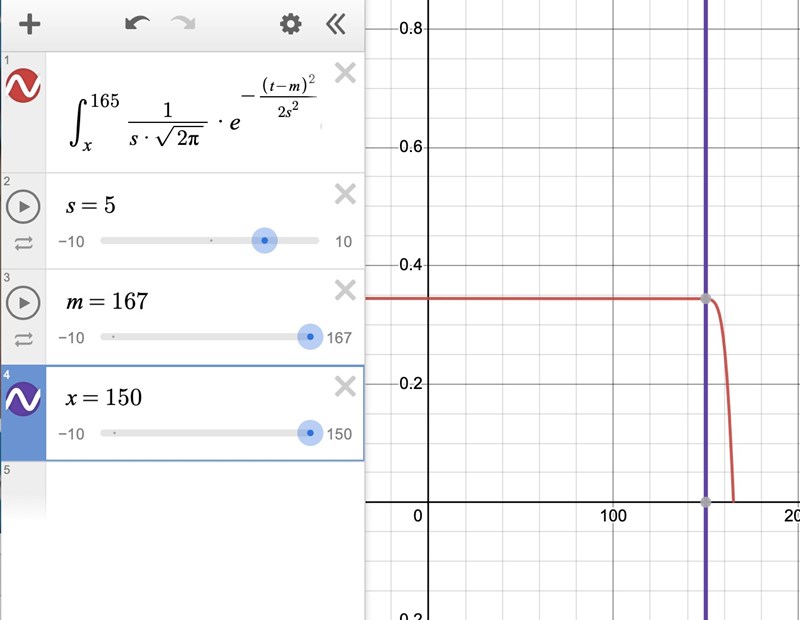Undo the last change
The image size is (800, 620).
tap(137, 24)
